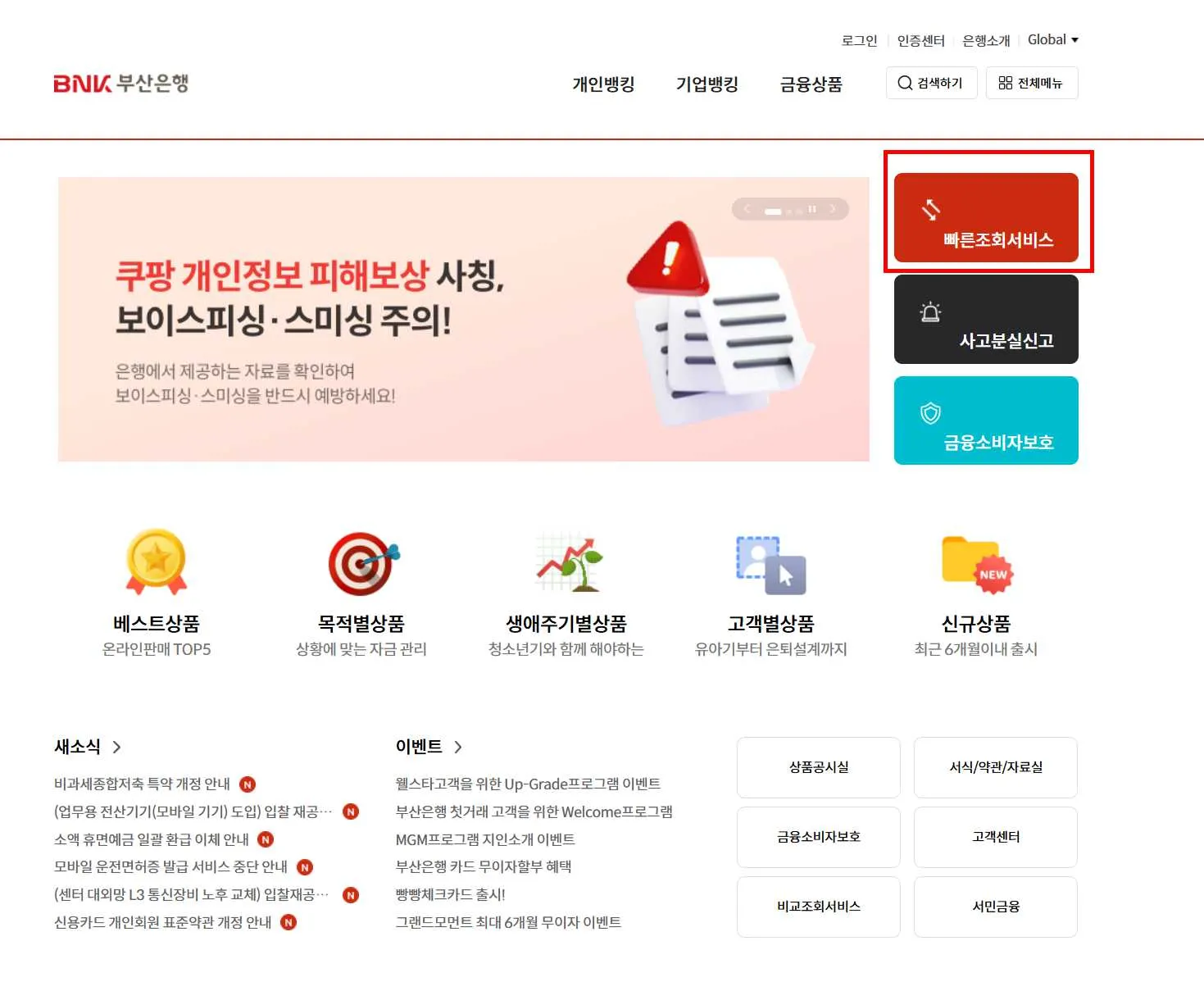Click the 로그인 link
This screenshot has width=1204, height=991.
point(859,40)
